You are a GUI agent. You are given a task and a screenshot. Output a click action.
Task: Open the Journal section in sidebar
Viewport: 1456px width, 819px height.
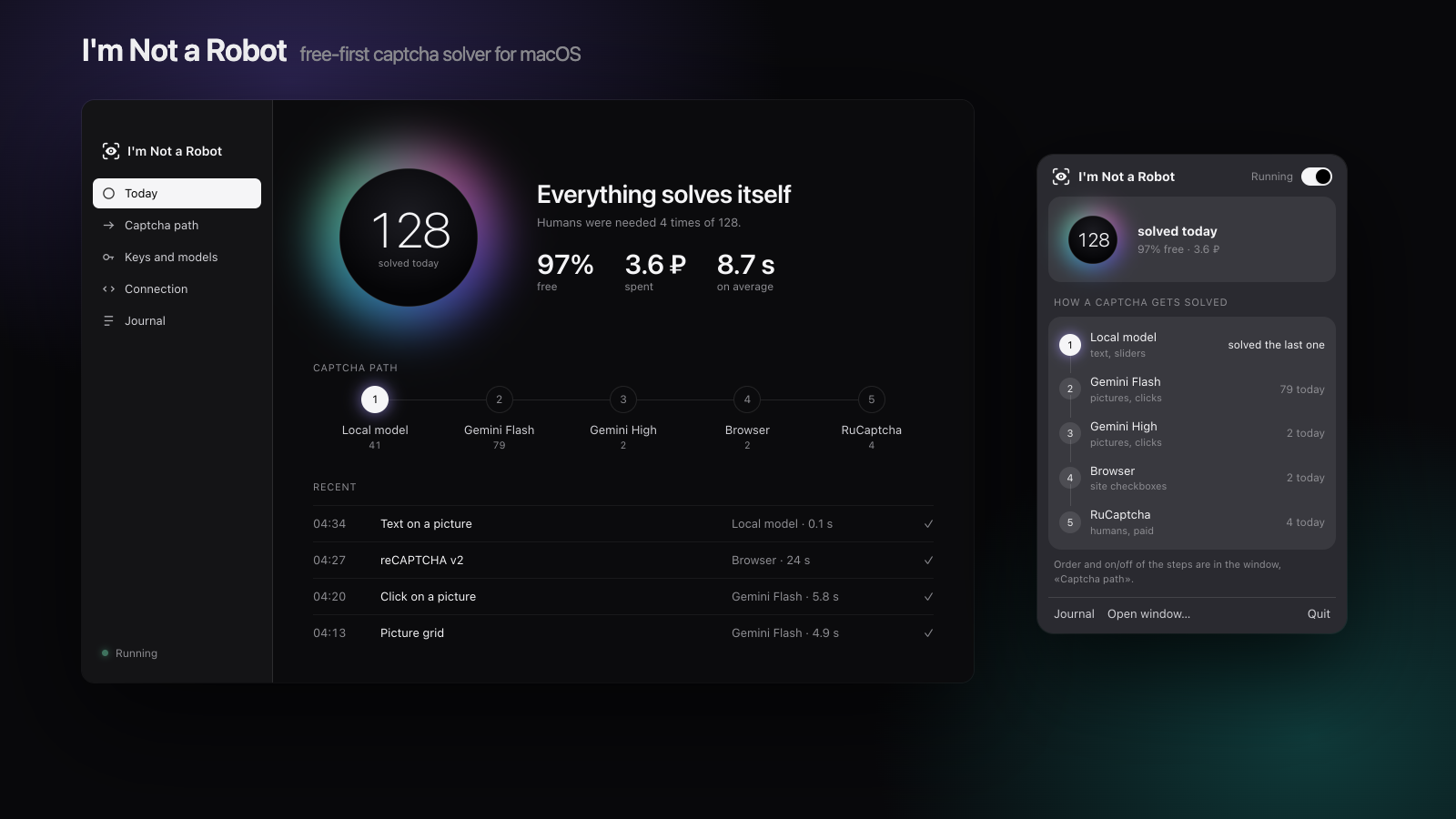[177, 320]
